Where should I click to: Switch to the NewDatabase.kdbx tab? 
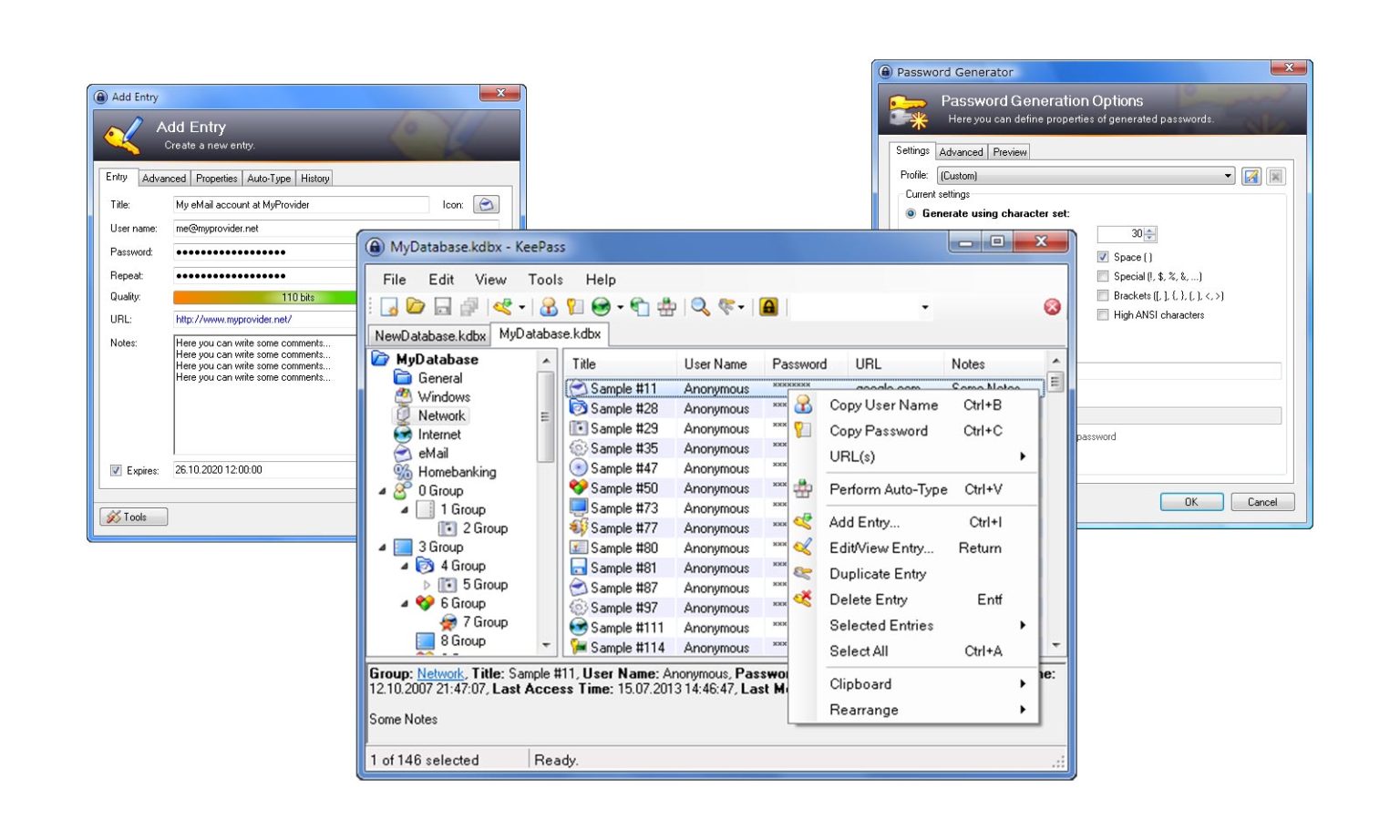(x=429, y=335)
